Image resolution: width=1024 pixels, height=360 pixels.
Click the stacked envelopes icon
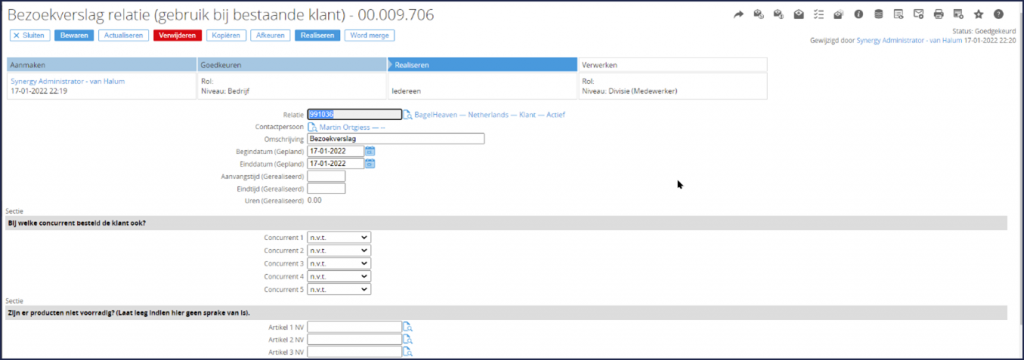point(839,14)
